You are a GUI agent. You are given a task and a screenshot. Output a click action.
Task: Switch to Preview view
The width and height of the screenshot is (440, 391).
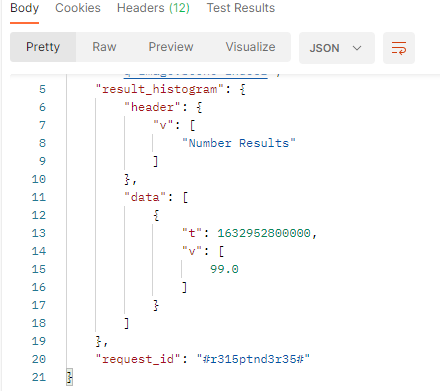(171, 47)
